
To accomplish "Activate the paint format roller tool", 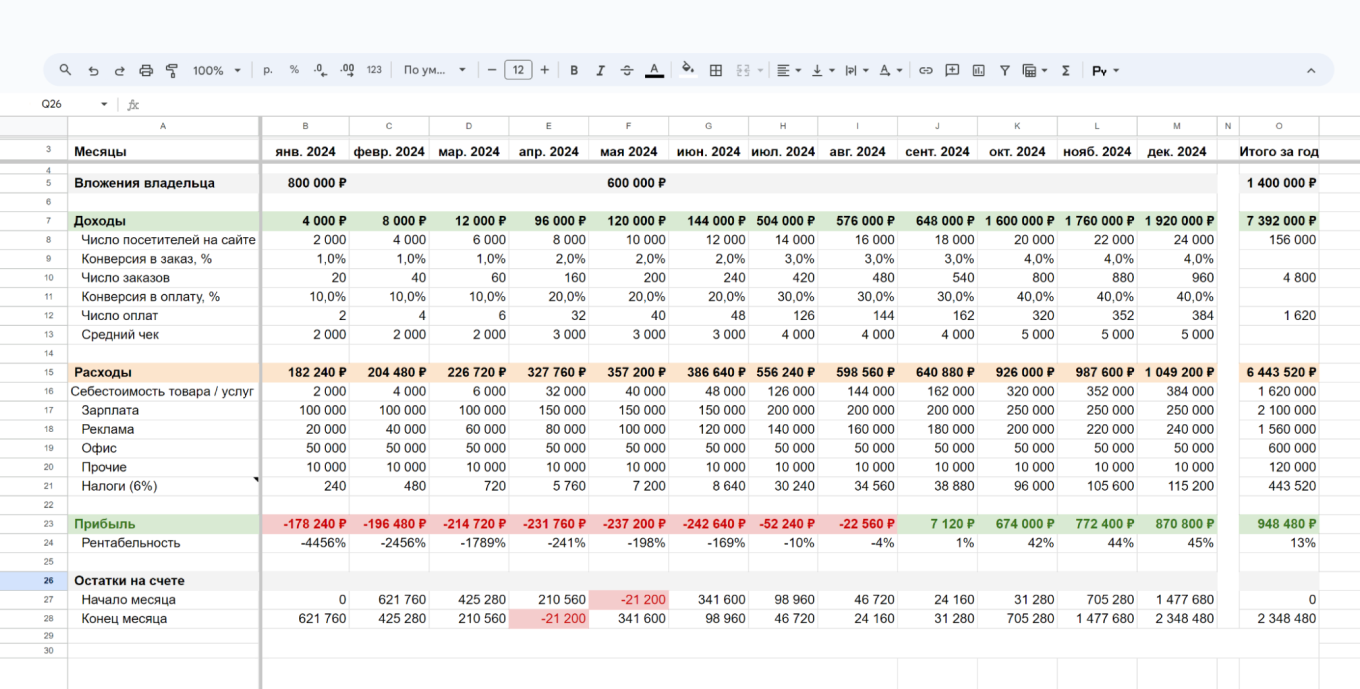I will 172,70.
